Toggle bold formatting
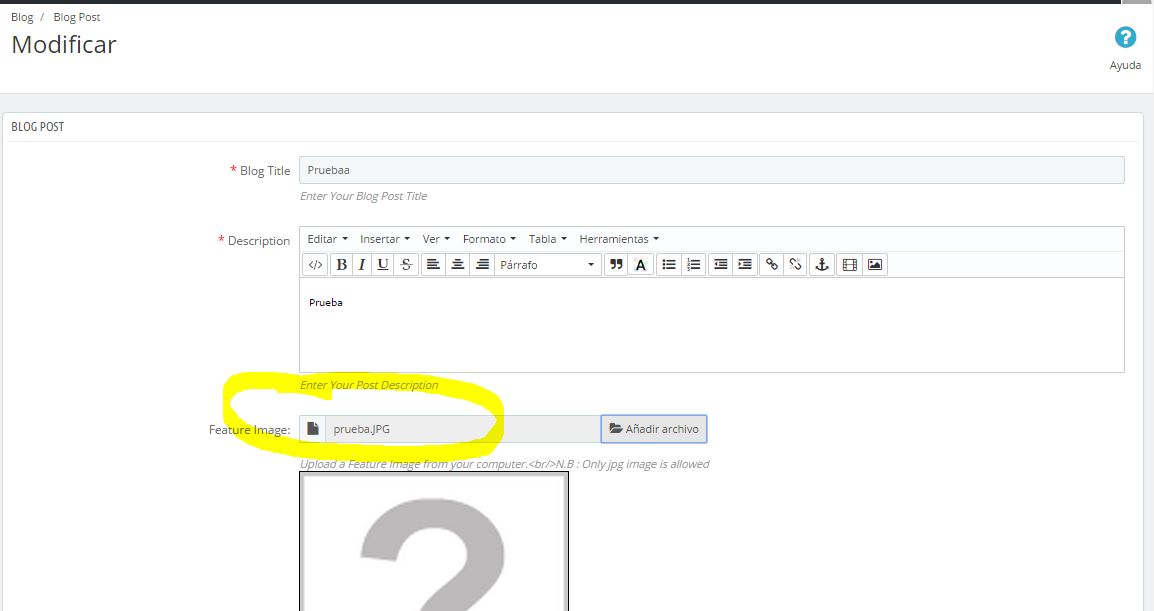 coord(341,265)
